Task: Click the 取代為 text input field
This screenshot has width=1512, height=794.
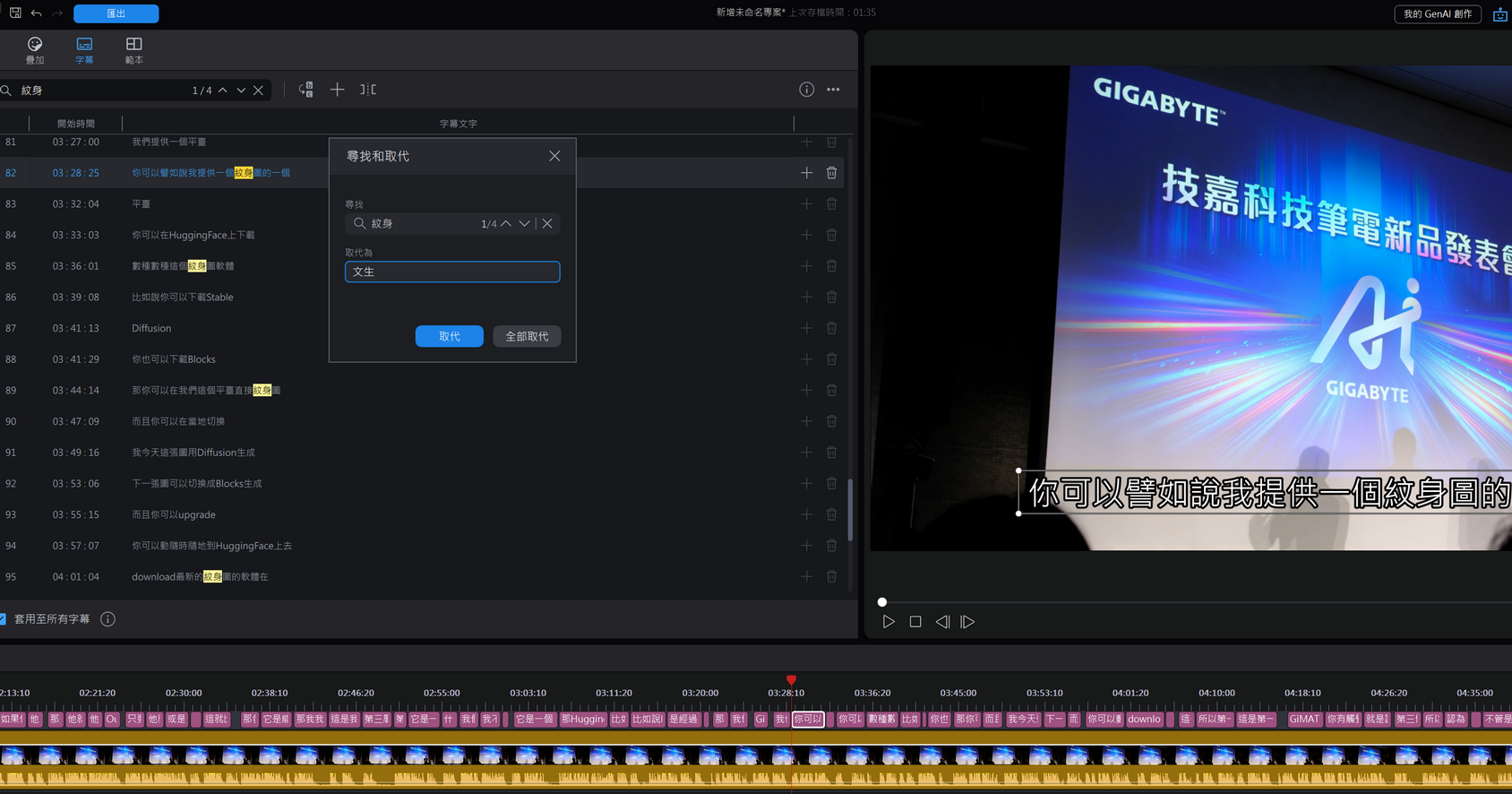Action: 452,272
